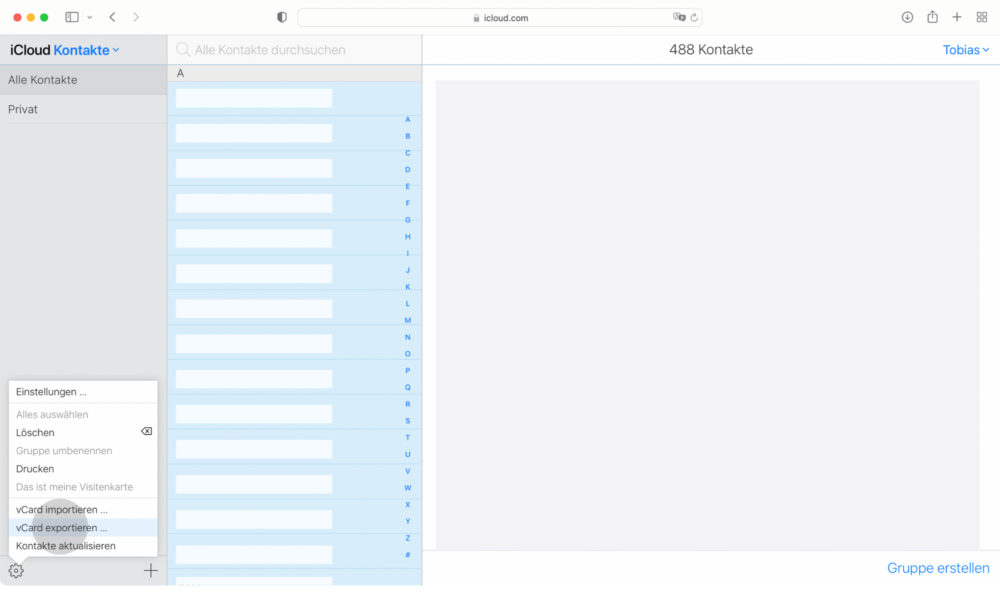This screenshot has height=600, width=1000.
Task: Jump to letter C in index
Action: 408,153
